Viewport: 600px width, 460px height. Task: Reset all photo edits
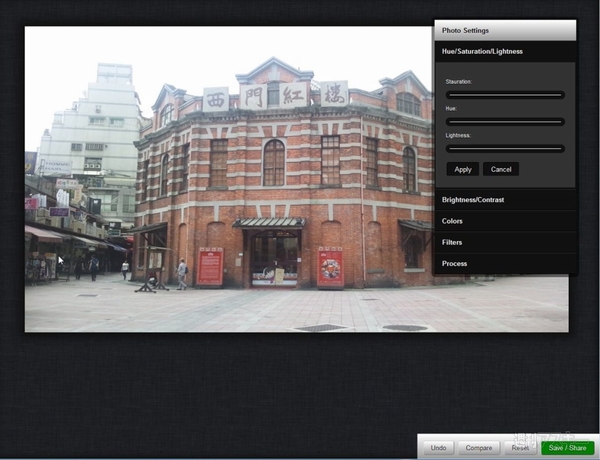(x=520, y=448)
